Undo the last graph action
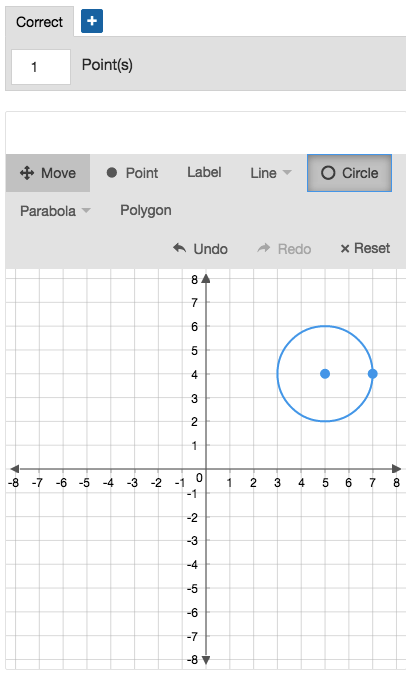This screenshot has width=413, height=673. [x=200, y=249]
